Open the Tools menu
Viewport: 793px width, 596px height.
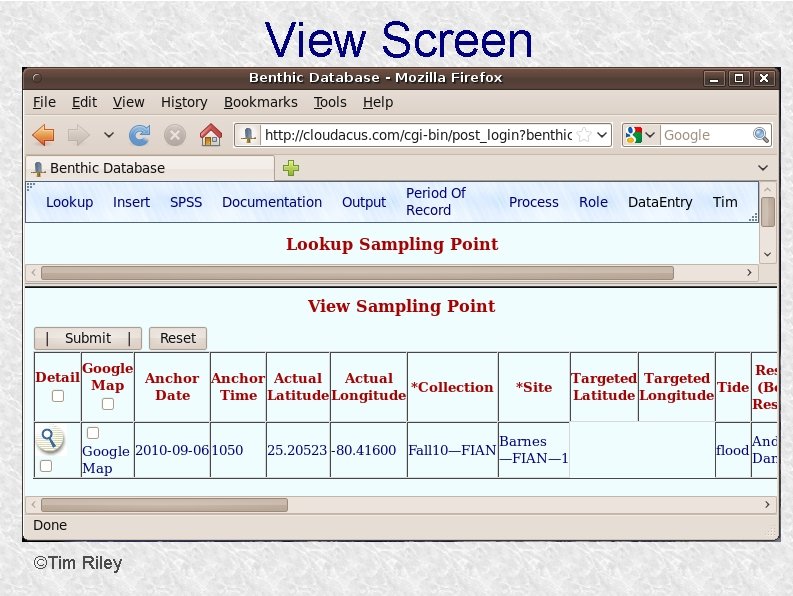click(330, 102)
